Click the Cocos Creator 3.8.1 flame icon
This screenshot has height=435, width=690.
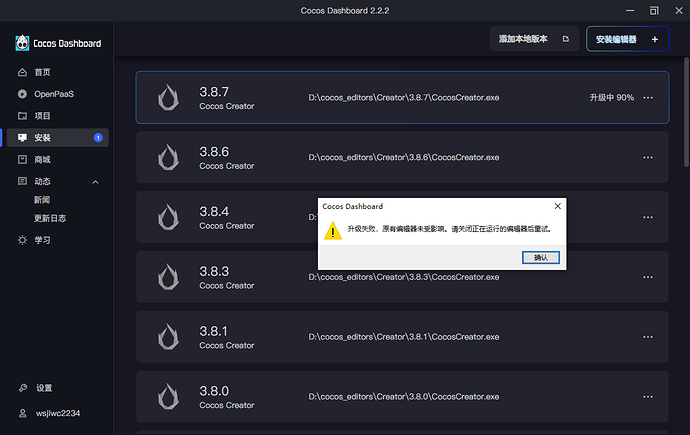169,336
